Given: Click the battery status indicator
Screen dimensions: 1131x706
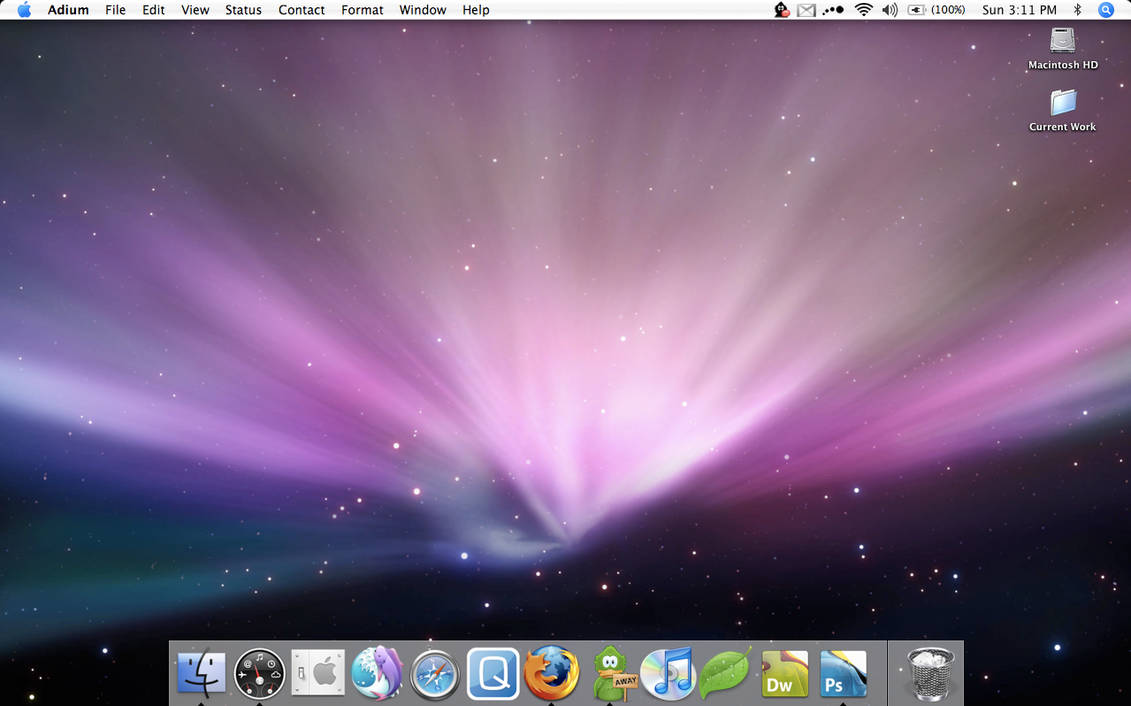Looking at the screenshot, I should click(x=936, y=10).
